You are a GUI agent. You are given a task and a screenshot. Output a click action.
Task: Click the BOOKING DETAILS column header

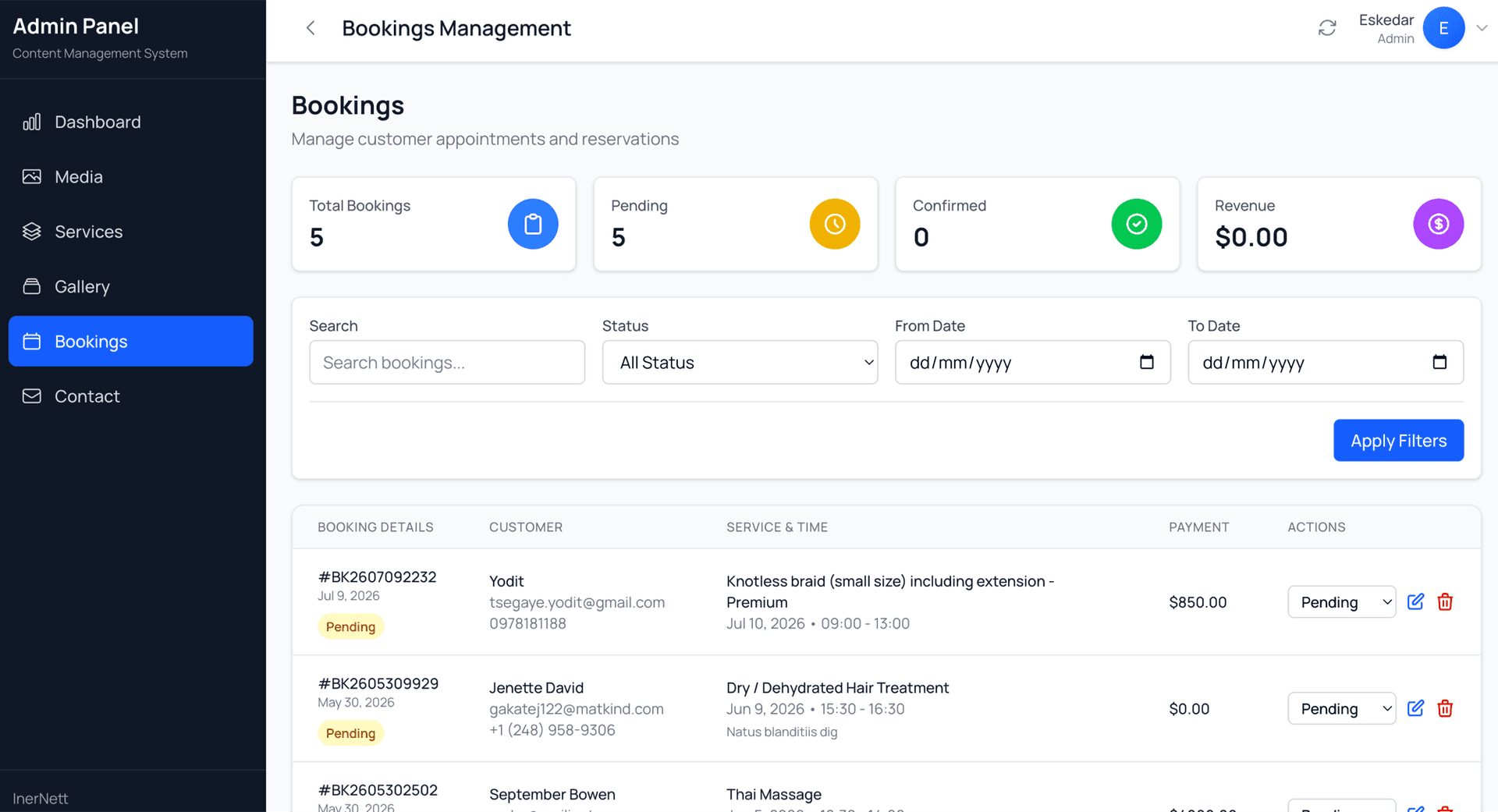pos(375,527)
